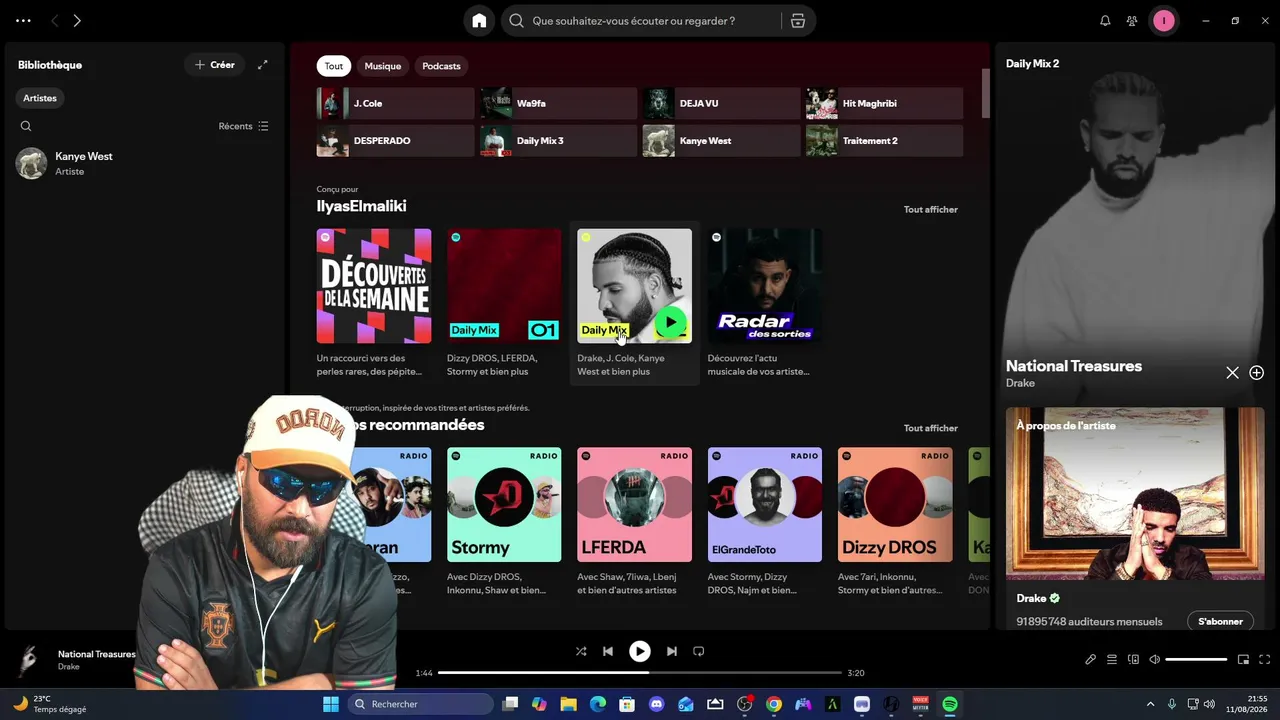Switch to fullscreen view icon
Screen dimensions: 1280x720
tap(1264, 660)
